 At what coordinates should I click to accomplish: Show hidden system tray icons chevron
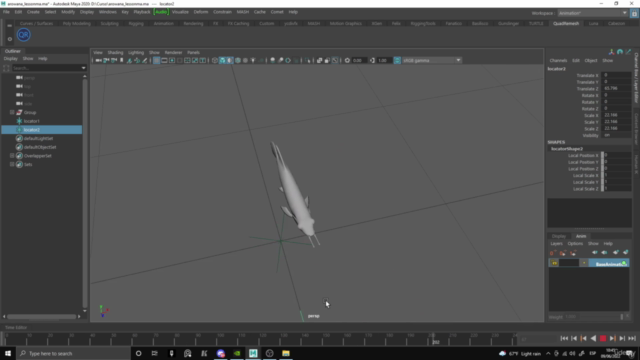(x=548, y=353)
